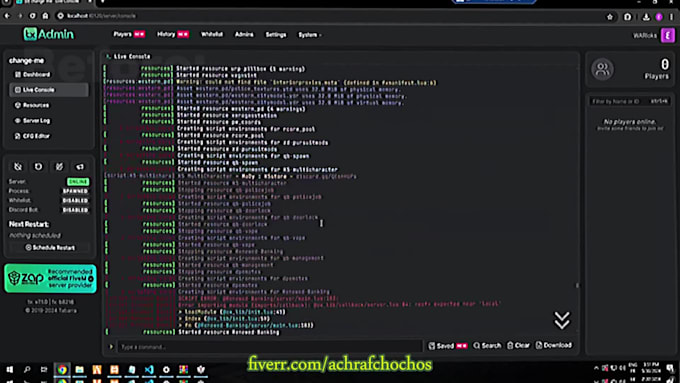Open WinRAR icon in taskbar
Viewport: 680px width, 383px height.
click(x=183, y=370)
